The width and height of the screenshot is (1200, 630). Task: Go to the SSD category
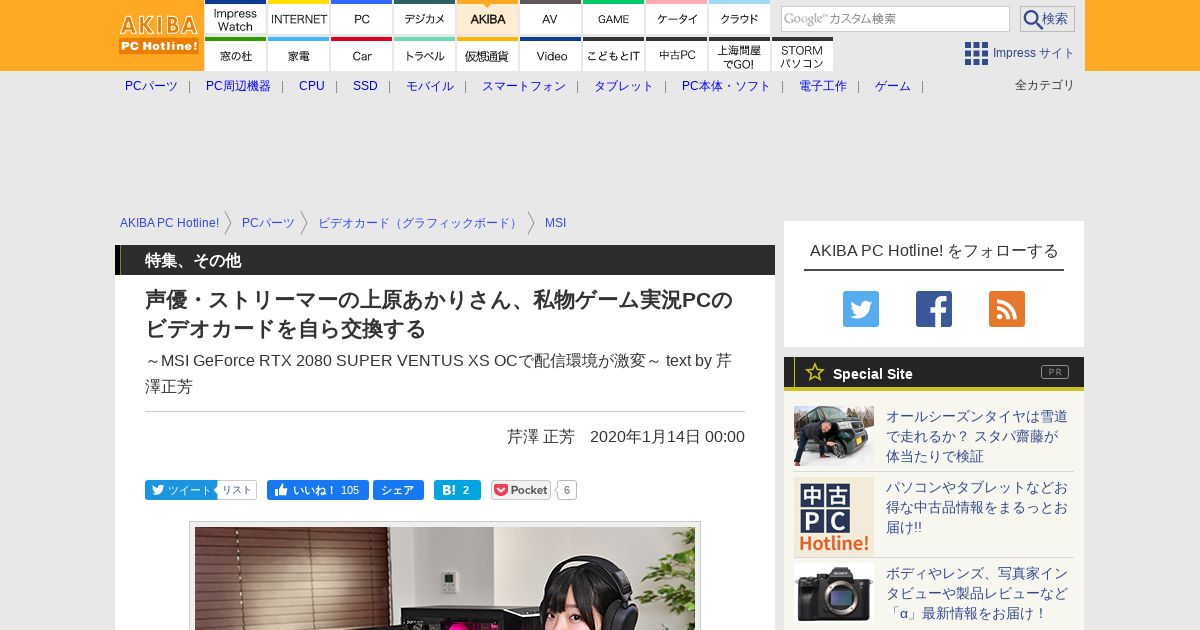[365, 86]
